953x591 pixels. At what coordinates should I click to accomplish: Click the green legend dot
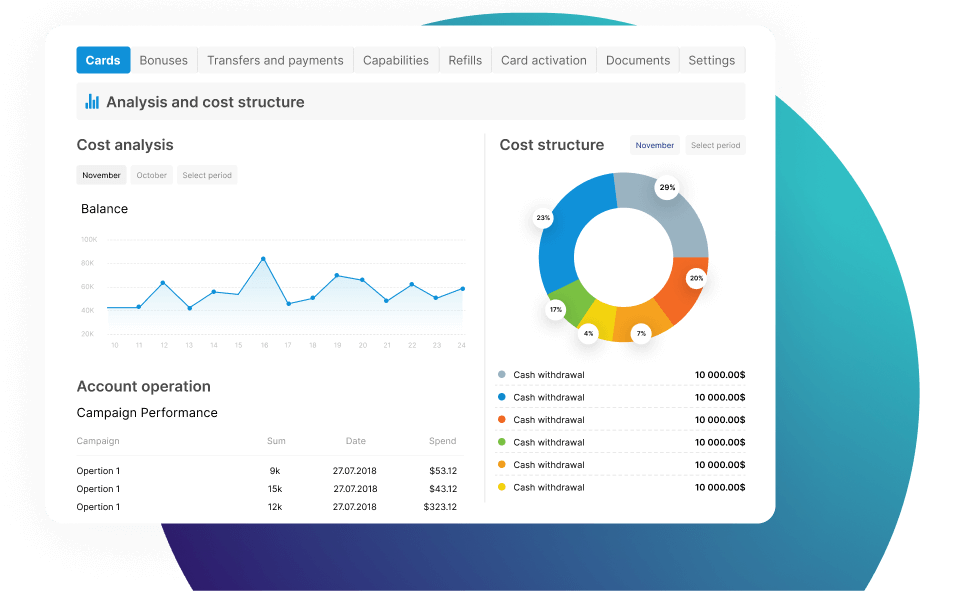(501, 442)
